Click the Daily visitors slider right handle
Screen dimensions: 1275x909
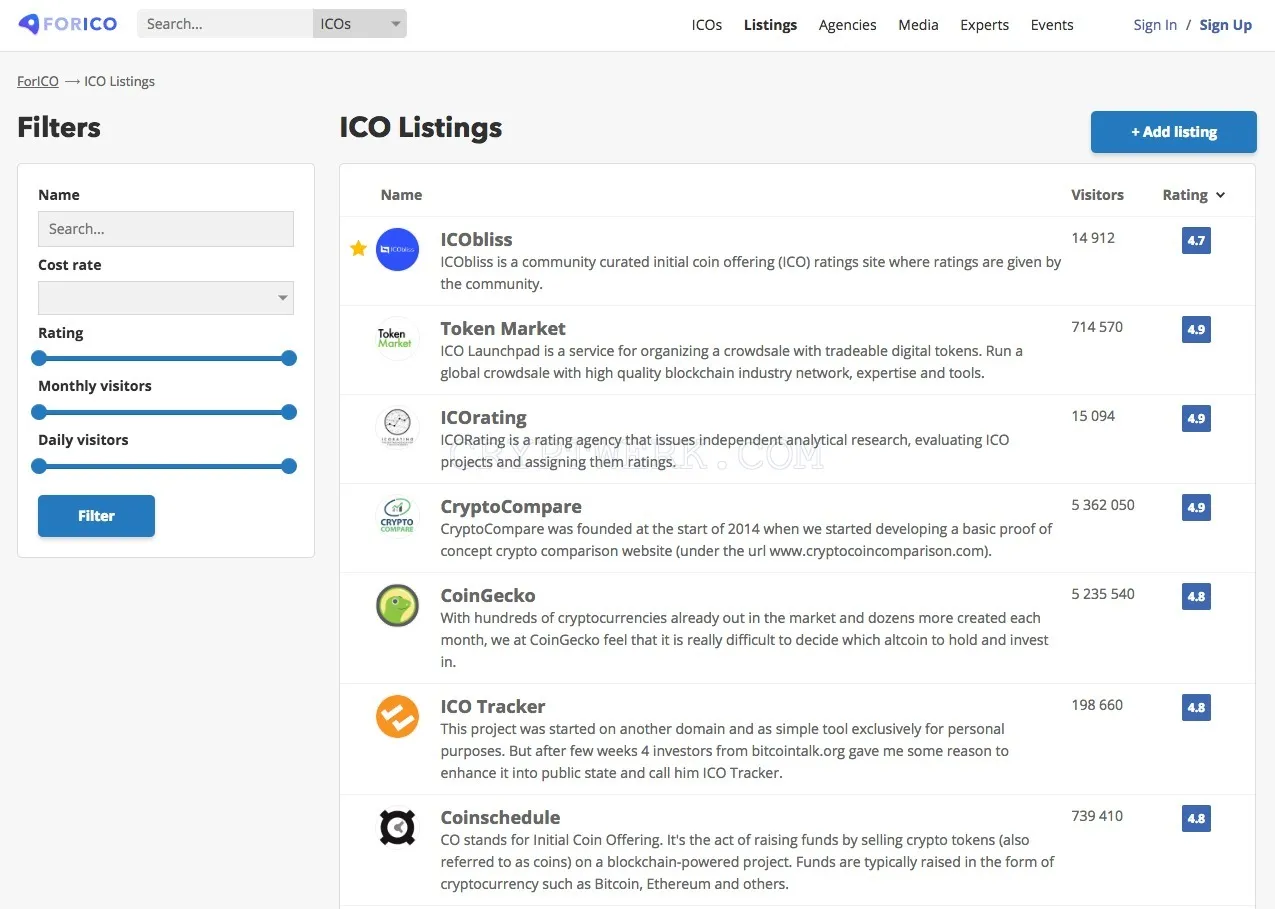pos(289,466)
